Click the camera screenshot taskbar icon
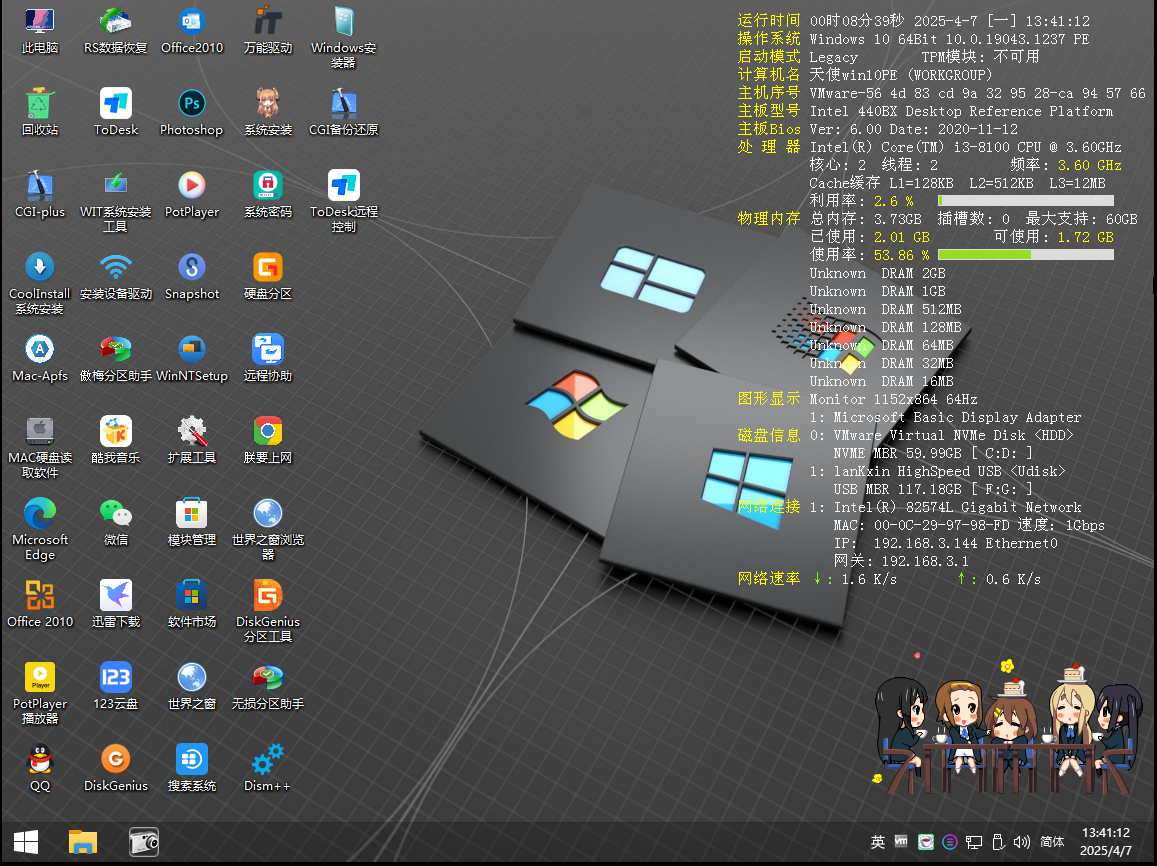This screenshot has width=1157, height=866. click(x=144, y=842)
